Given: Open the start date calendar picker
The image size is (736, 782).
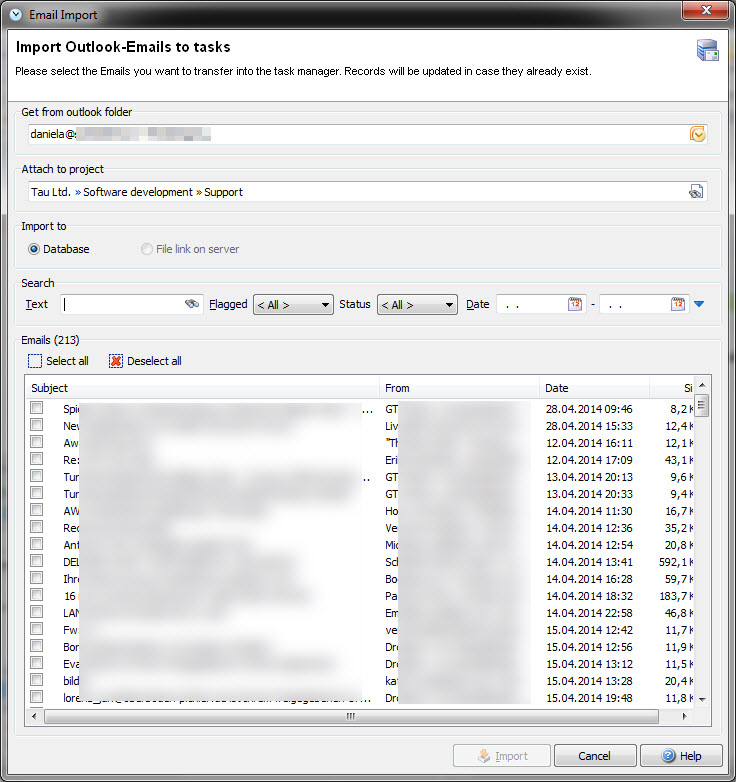Looking at the screenshot, I should pyautogui.click(x=575, y=304).
